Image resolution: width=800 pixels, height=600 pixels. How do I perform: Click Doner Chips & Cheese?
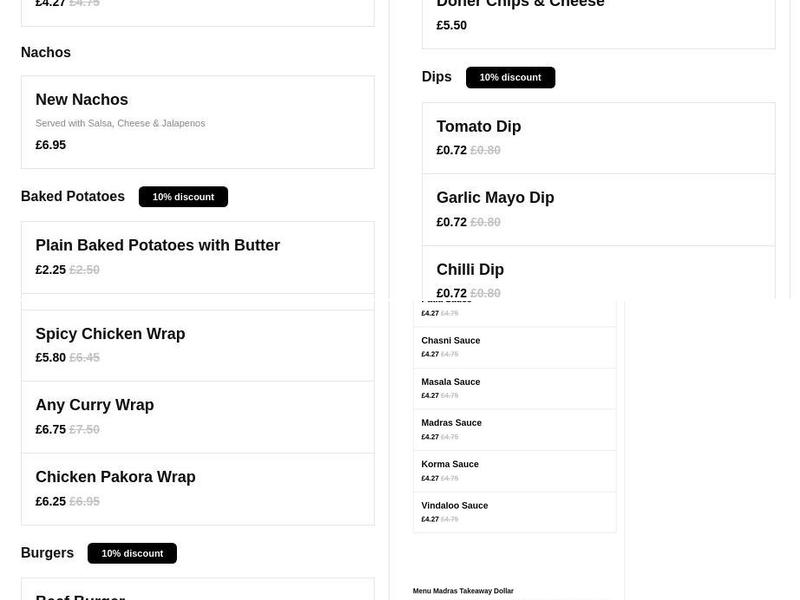click(598, 15)
